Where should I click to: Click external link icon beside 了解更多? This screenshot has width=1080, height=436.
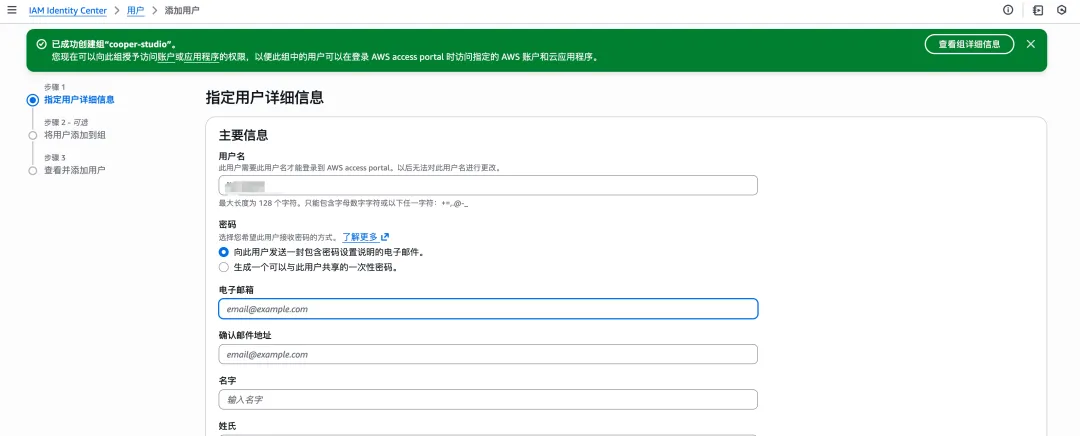coord(385,237)
